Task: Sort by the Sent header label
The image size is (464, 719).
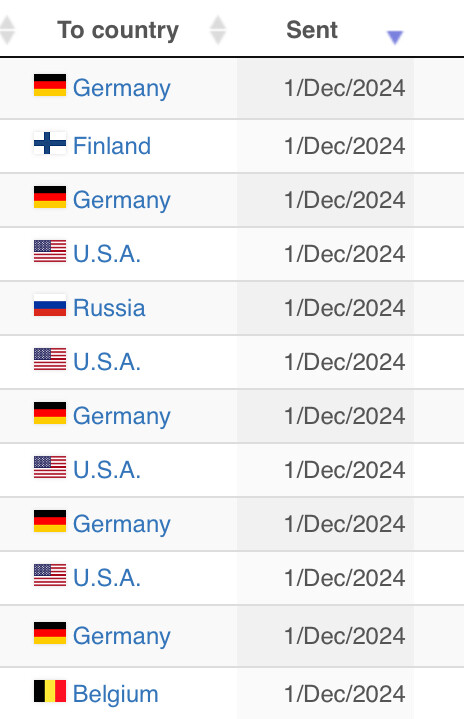Action: point(312,30)
